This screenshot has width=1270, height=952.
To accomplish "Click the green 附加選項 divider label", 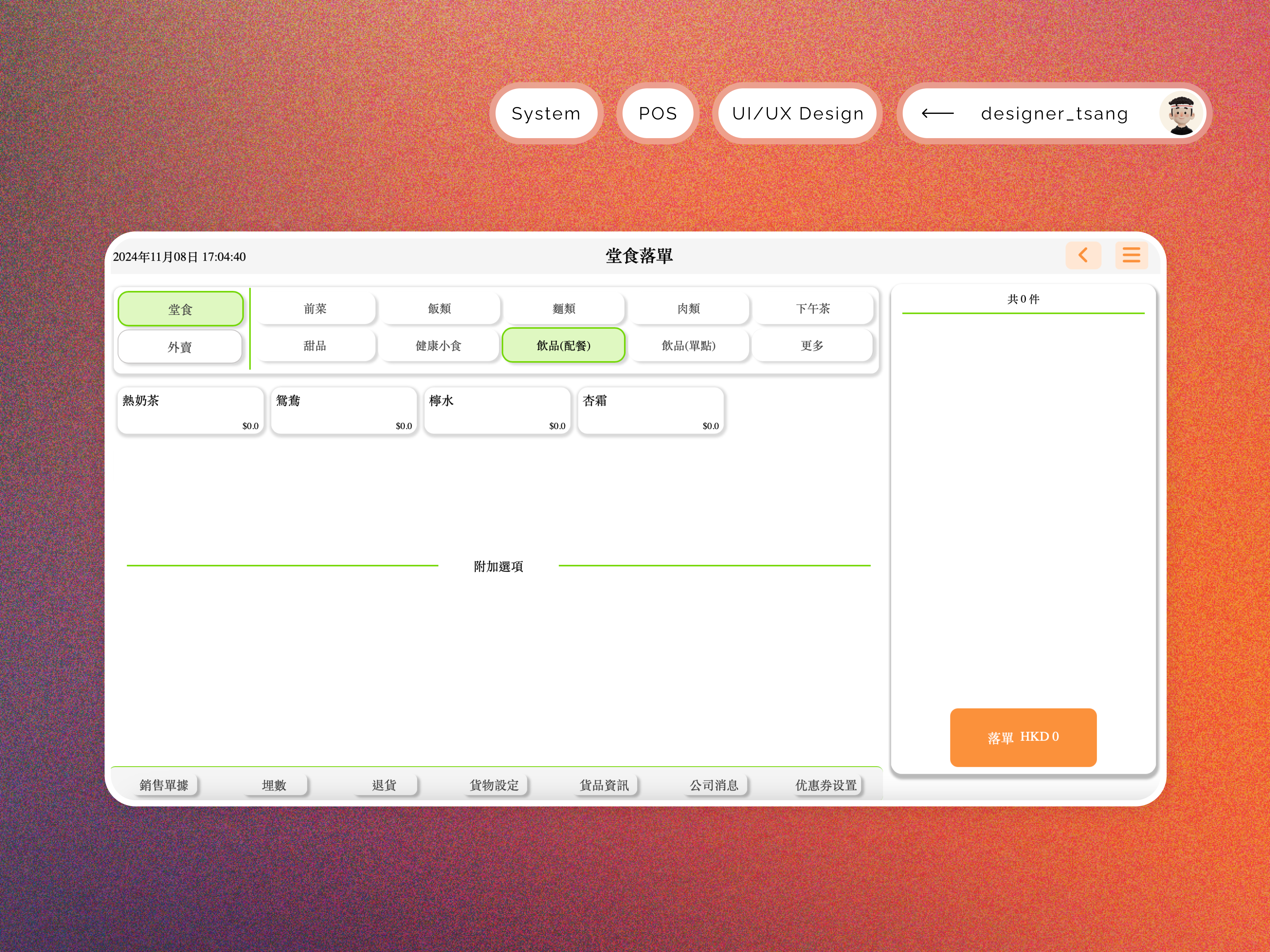I will (x=498, y=566).
